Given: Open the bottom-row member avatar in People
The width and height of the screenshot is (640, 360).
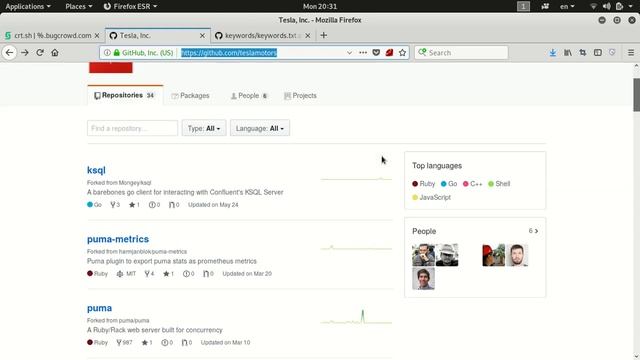Looking at the screenshot, I should pyautogui.click(x=423, y=278).
